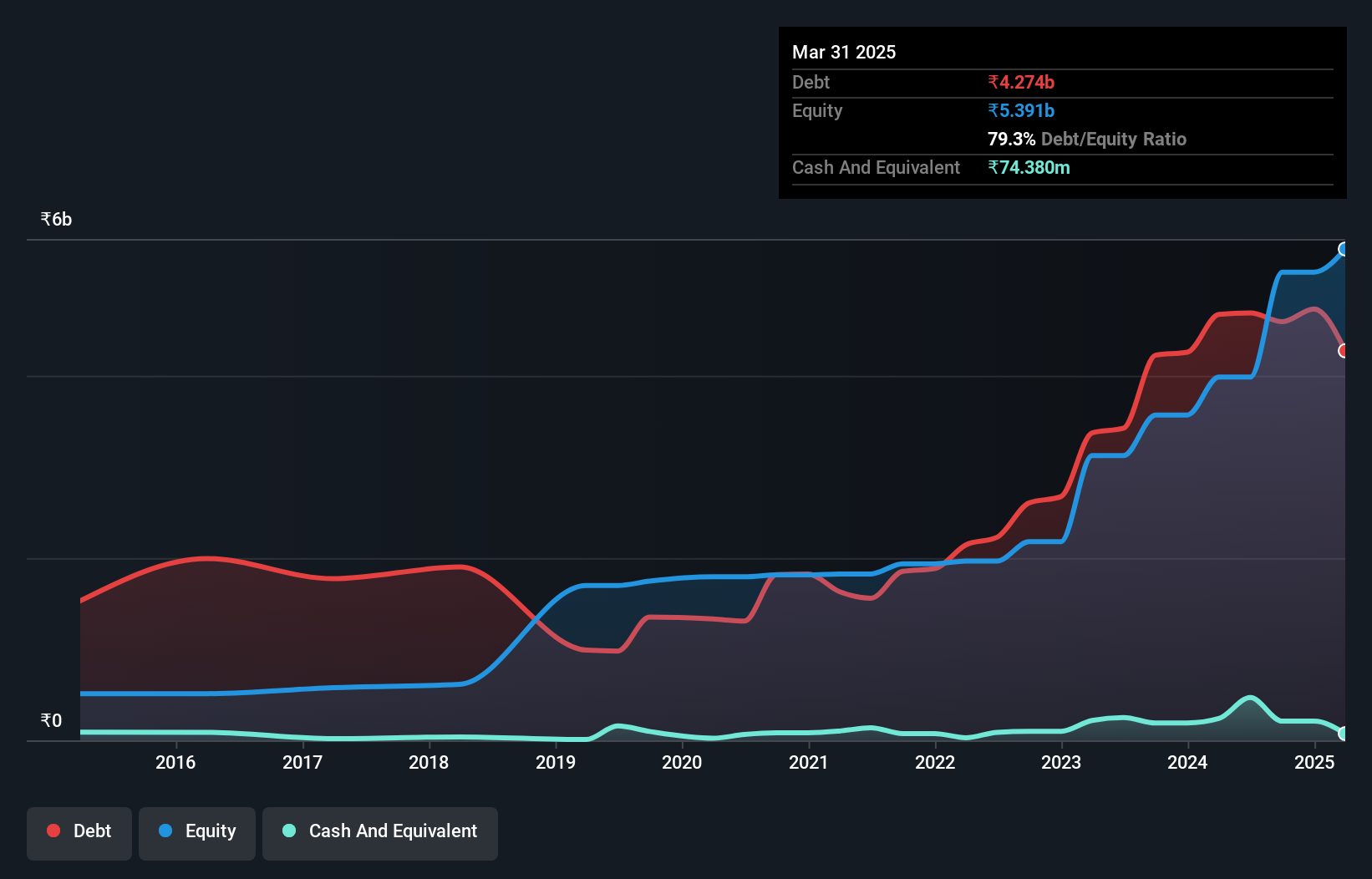Click the ₹4.274b debt value
This screenshot has height=879, width=1372.
1021,82
